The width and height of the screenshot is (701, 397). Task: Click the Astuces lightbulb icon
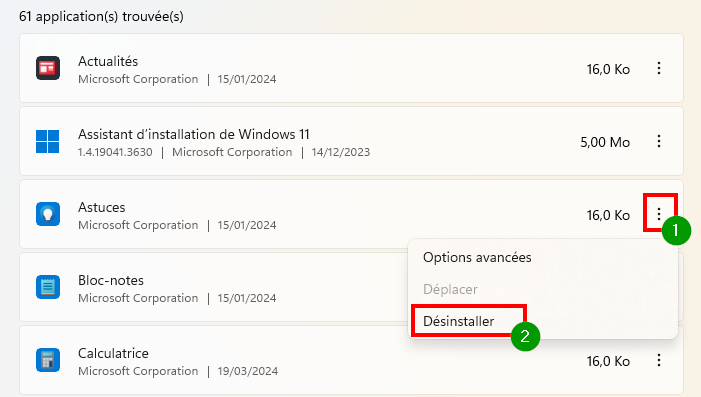click(x=48, y=214)
